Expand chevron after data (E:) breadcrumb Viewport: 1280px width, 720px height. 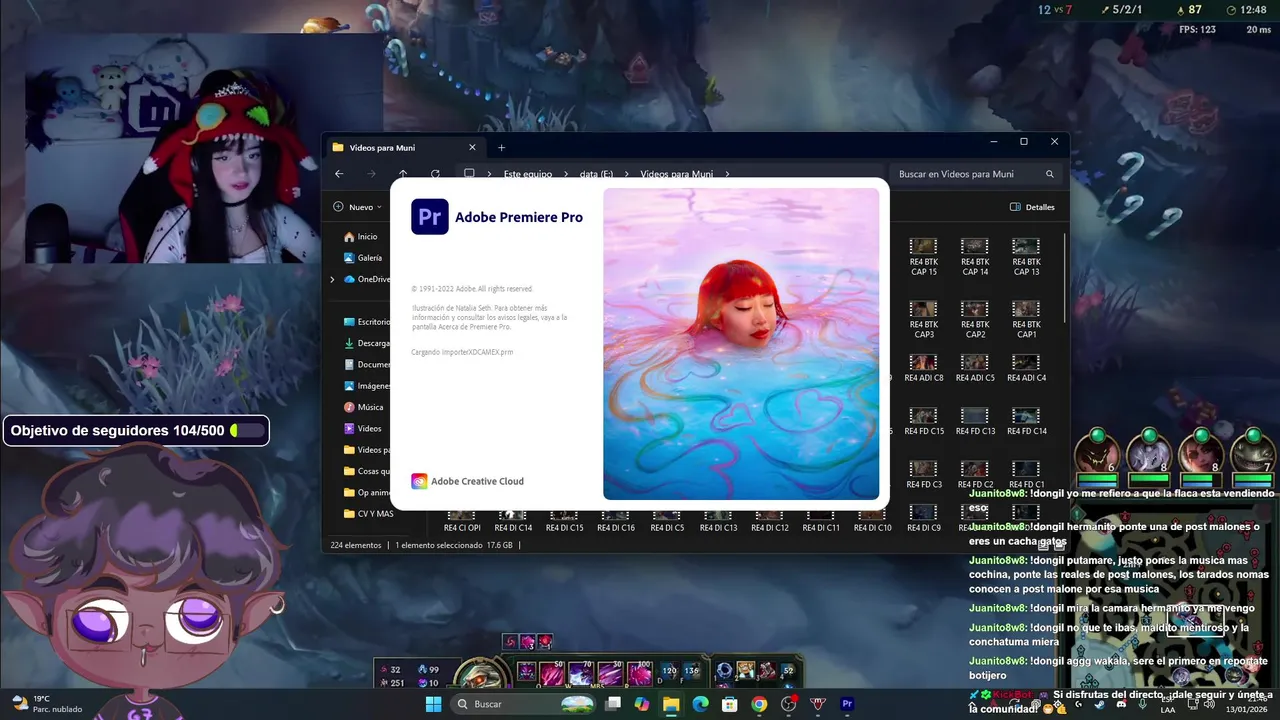click(x=627, y=174)
